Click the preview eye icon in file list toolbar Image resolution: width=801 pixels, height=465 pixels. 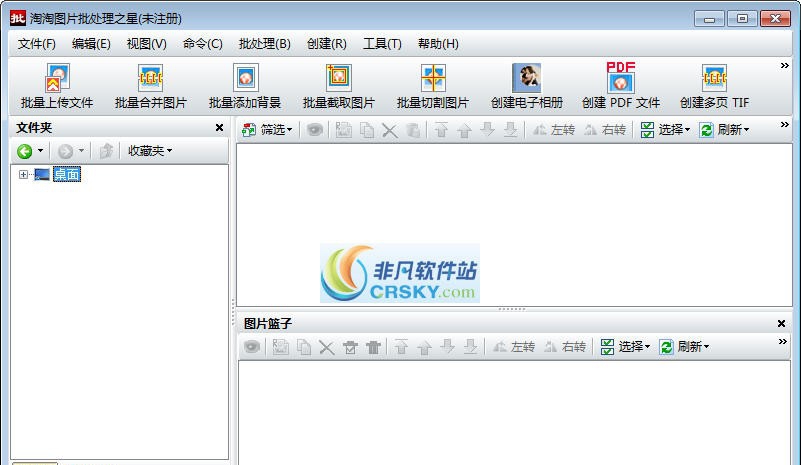315,130
